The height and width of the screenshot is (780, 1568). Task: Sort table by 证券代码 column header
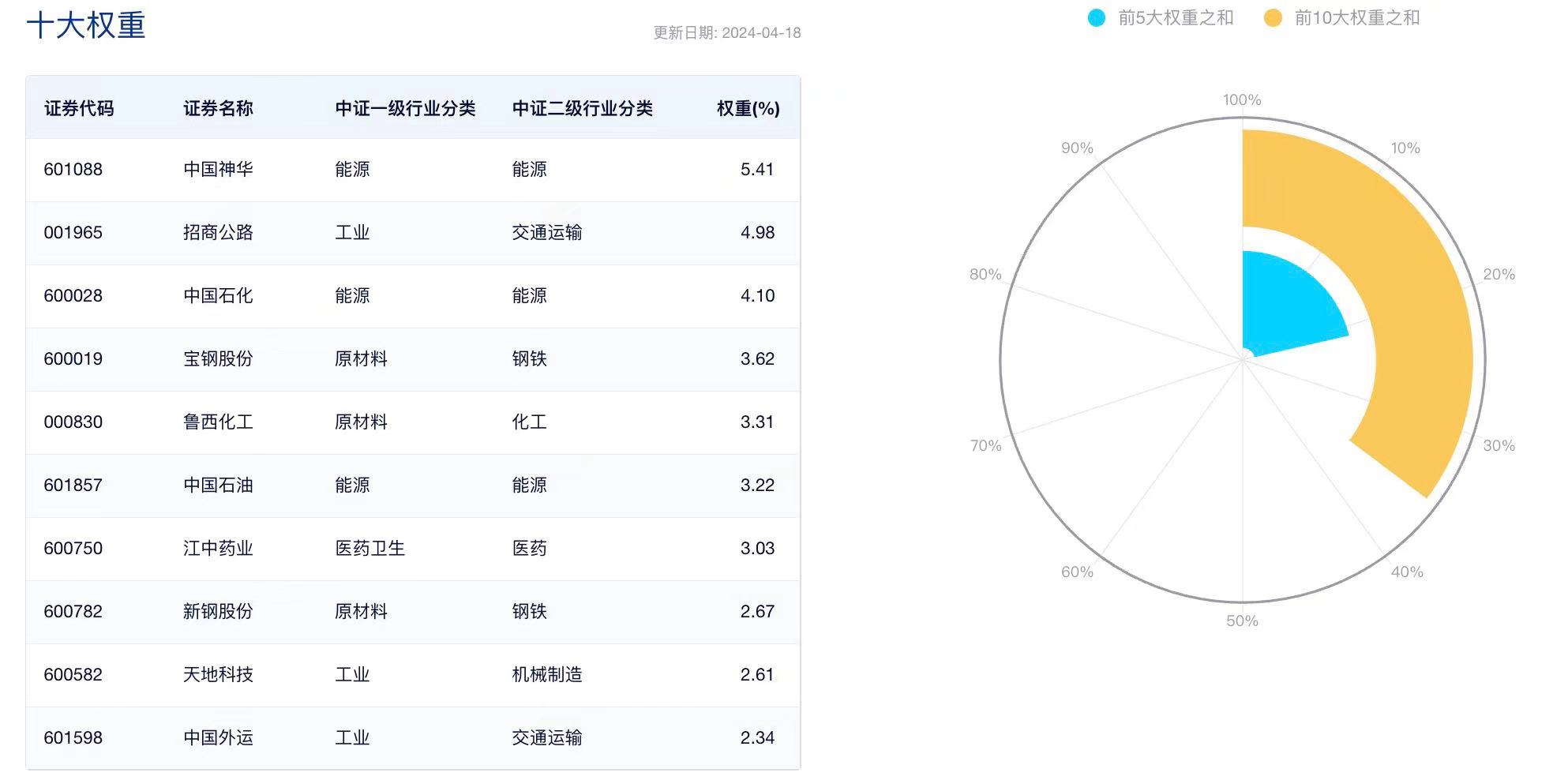pyautogui.click(x=80, y=109)
